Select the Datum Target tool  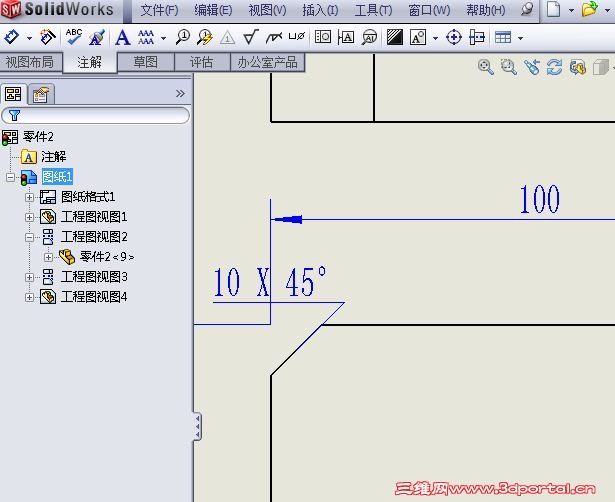[x=369, y=37]
